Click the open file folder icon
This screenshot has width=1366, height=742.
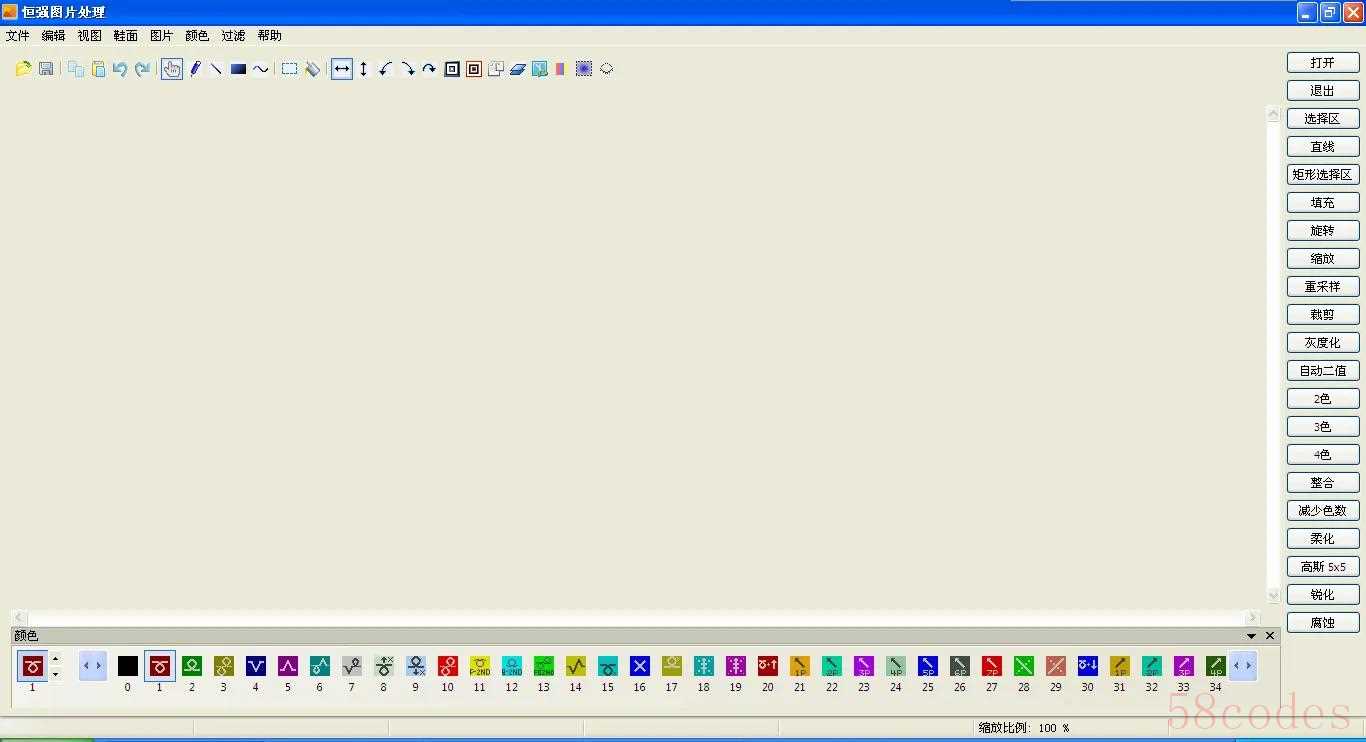pyautogui.click(x=24, y=69)
